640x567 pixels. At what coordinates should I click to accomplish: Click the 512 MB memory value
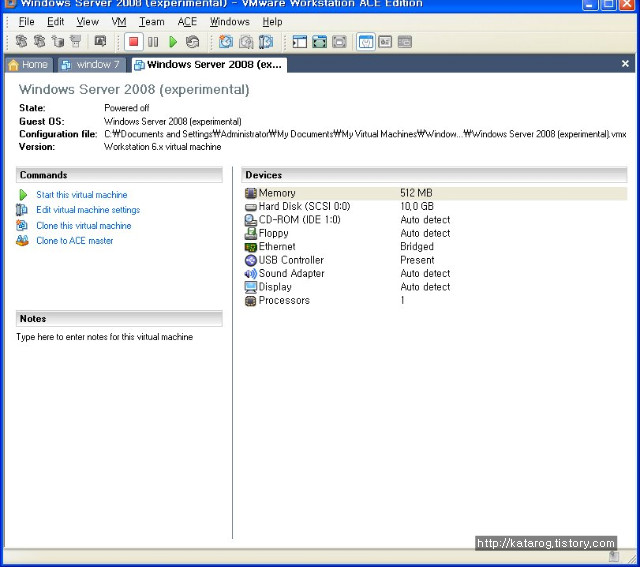[416, 193]
